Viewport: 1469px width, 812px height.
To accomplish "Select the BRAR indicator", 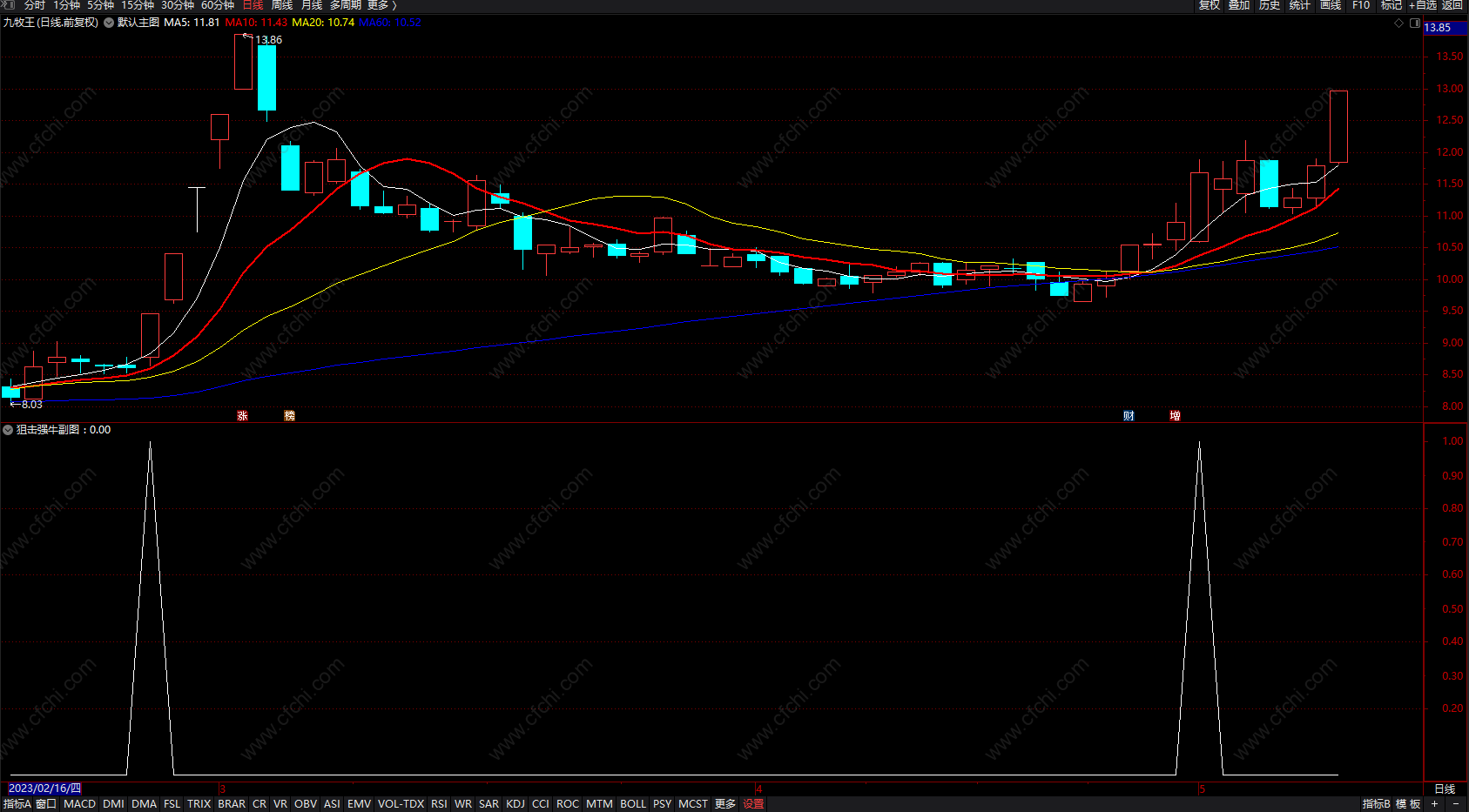I will [232, 804].
